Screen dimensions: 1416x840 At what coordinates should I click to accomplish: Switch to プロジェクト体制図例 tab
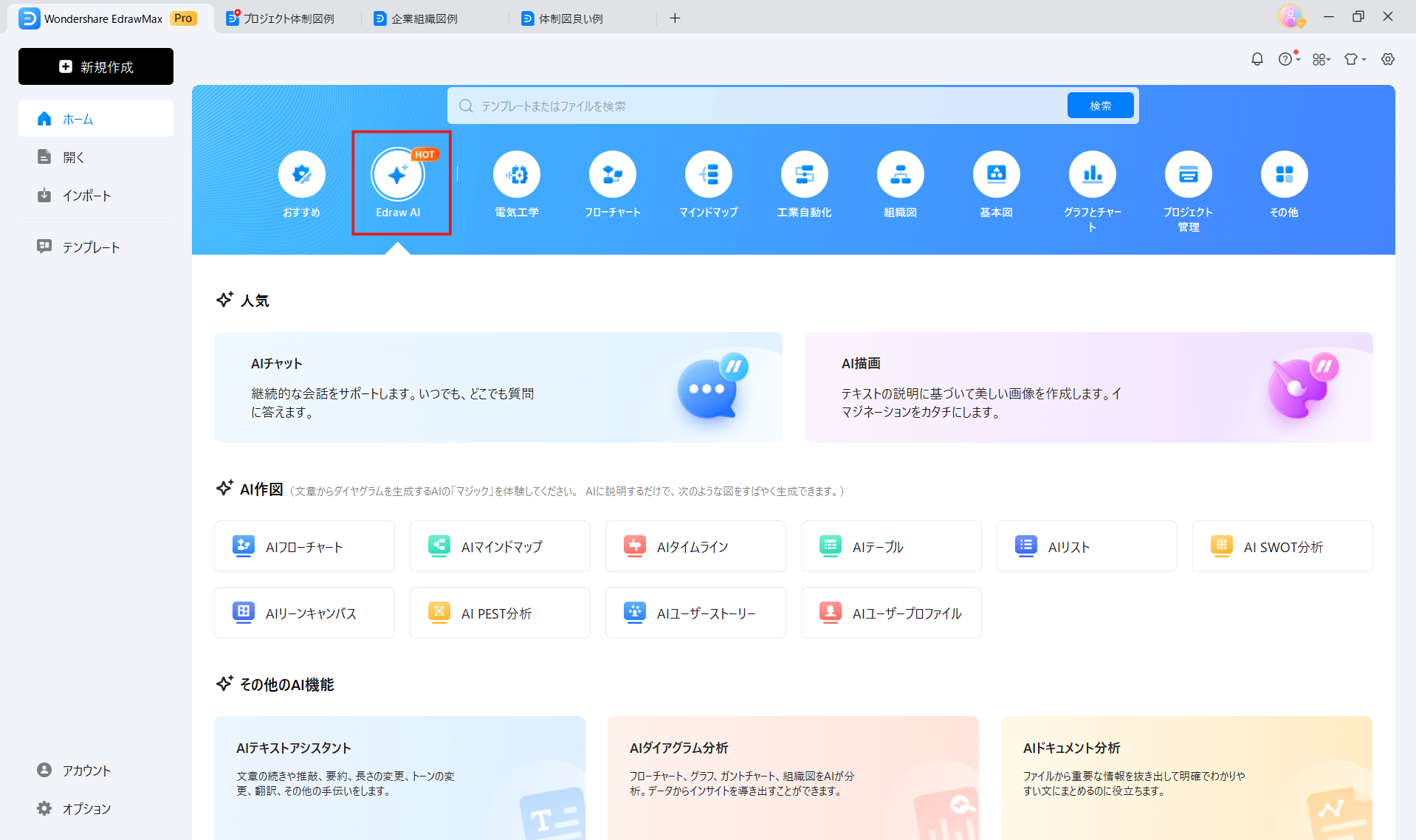(x=288, y=18)
